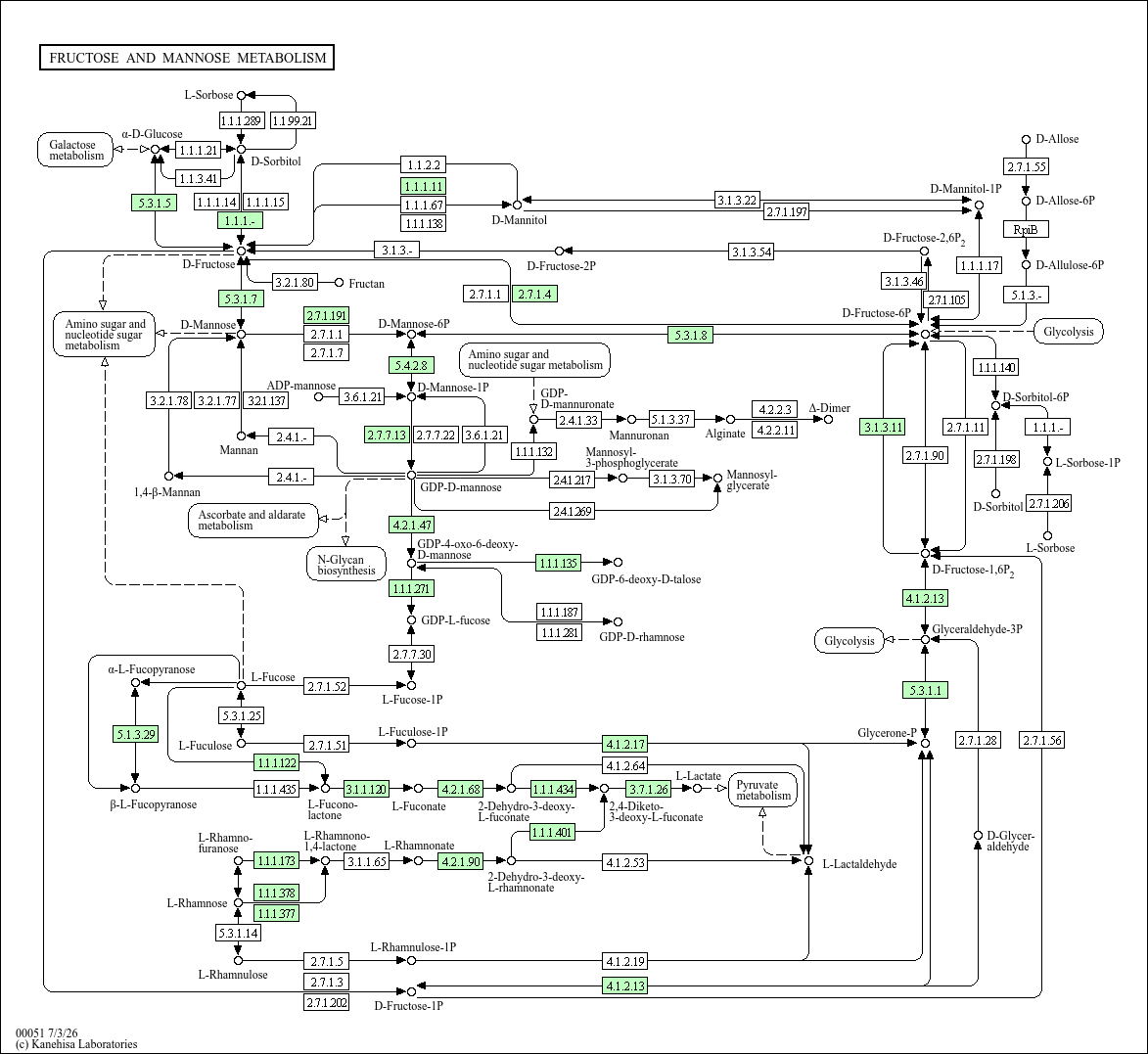Click green enzyme box 5.4.2.8

click(411, 364)
